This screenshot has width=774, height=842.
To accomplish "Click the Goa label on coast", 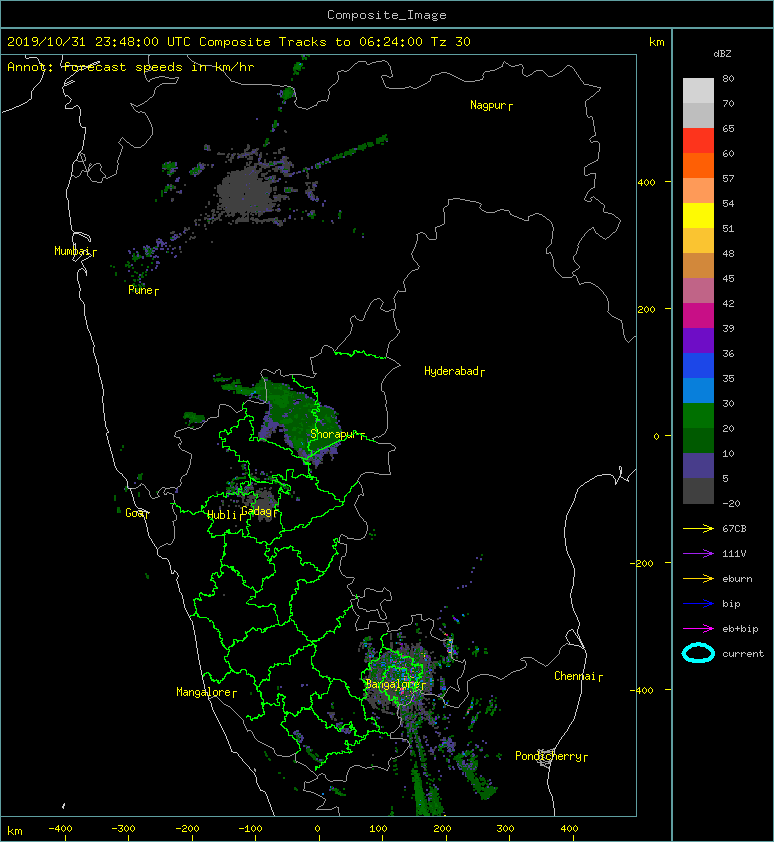I will click(135, 513).
